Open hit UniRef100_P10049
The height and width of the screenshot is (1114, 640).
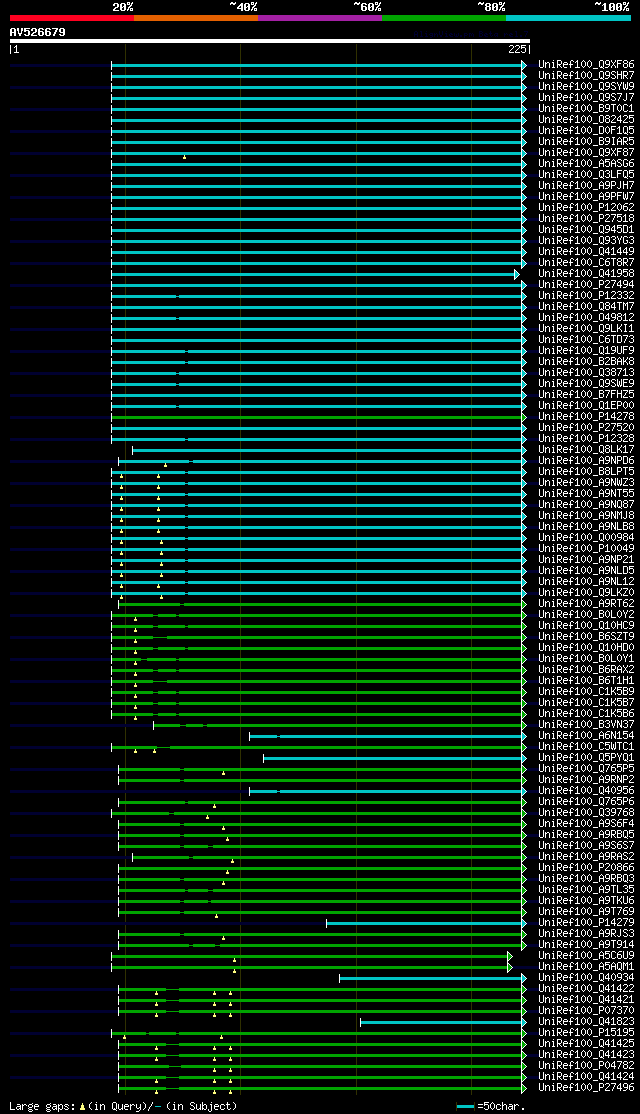point(586,549)
